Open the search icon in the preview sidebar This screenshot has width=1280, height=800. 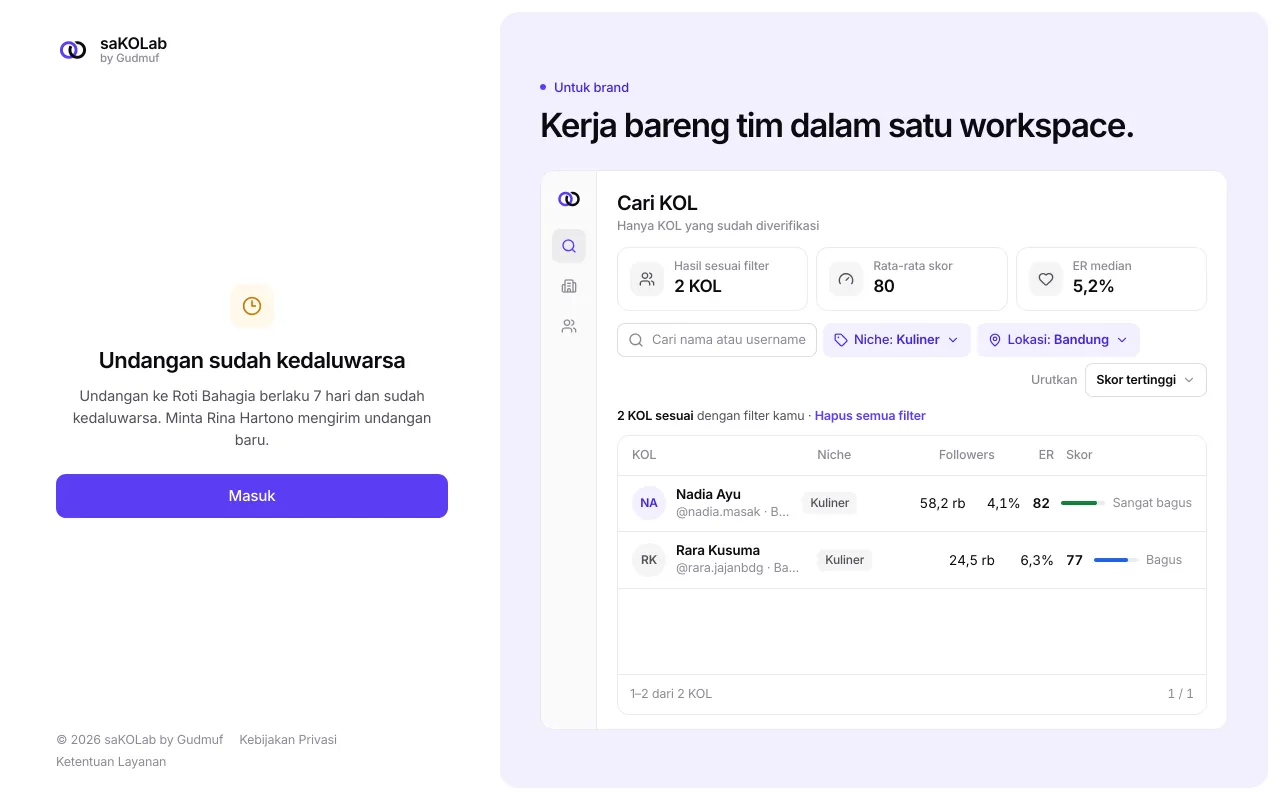[x=569, y=246]
